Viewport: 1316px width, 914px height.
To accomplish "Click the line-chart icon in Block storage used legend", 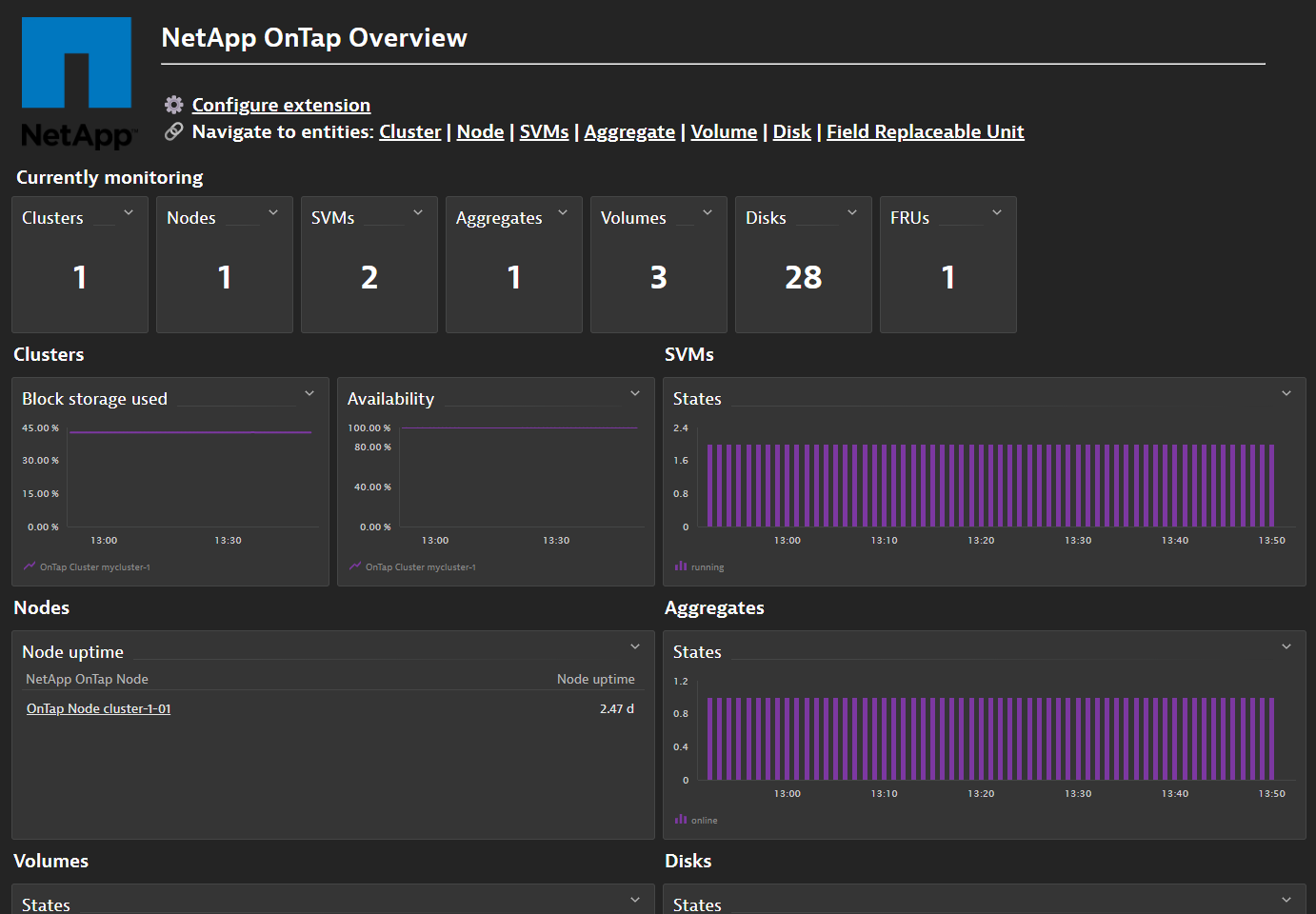I will click(29, 566).
